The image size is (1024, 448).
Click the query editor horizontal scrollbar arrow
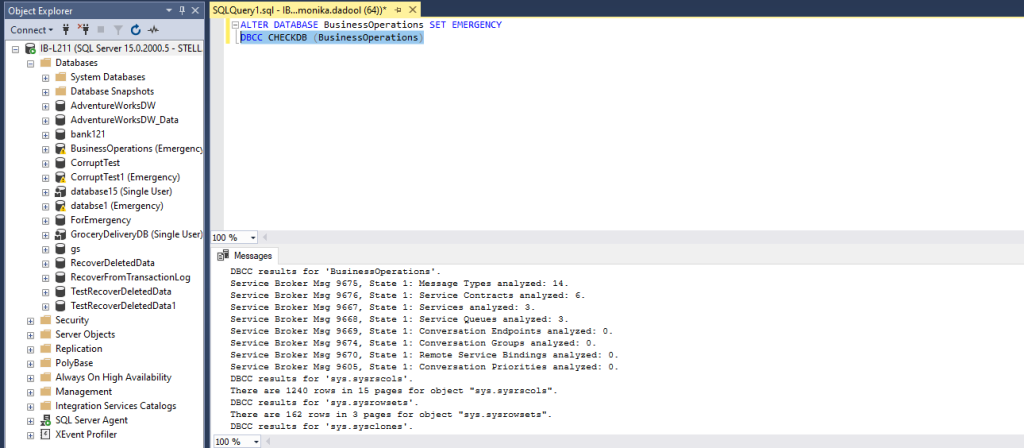click(265, 238)
